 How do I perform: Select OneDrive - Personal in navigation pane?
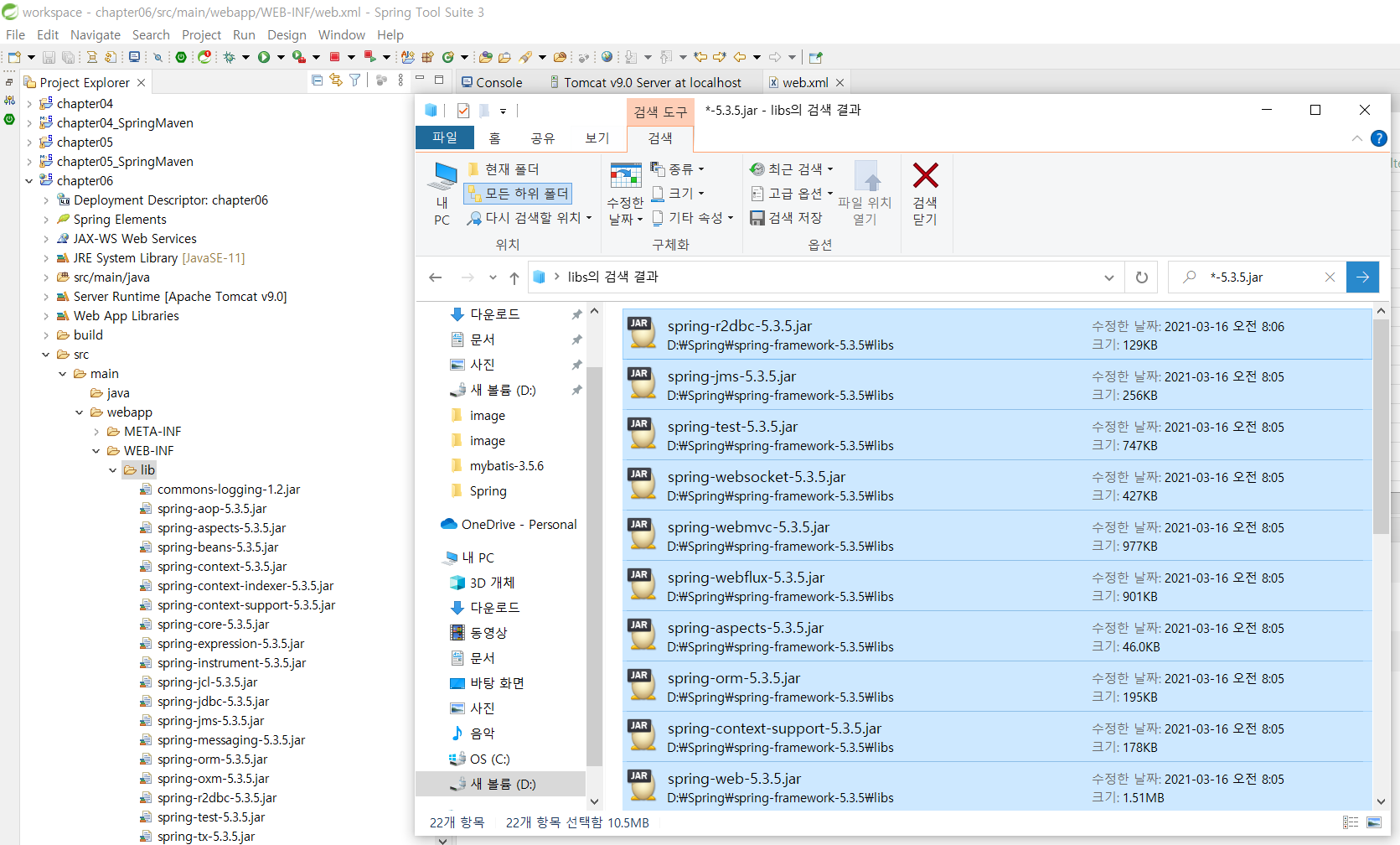[x=509, y=525]
